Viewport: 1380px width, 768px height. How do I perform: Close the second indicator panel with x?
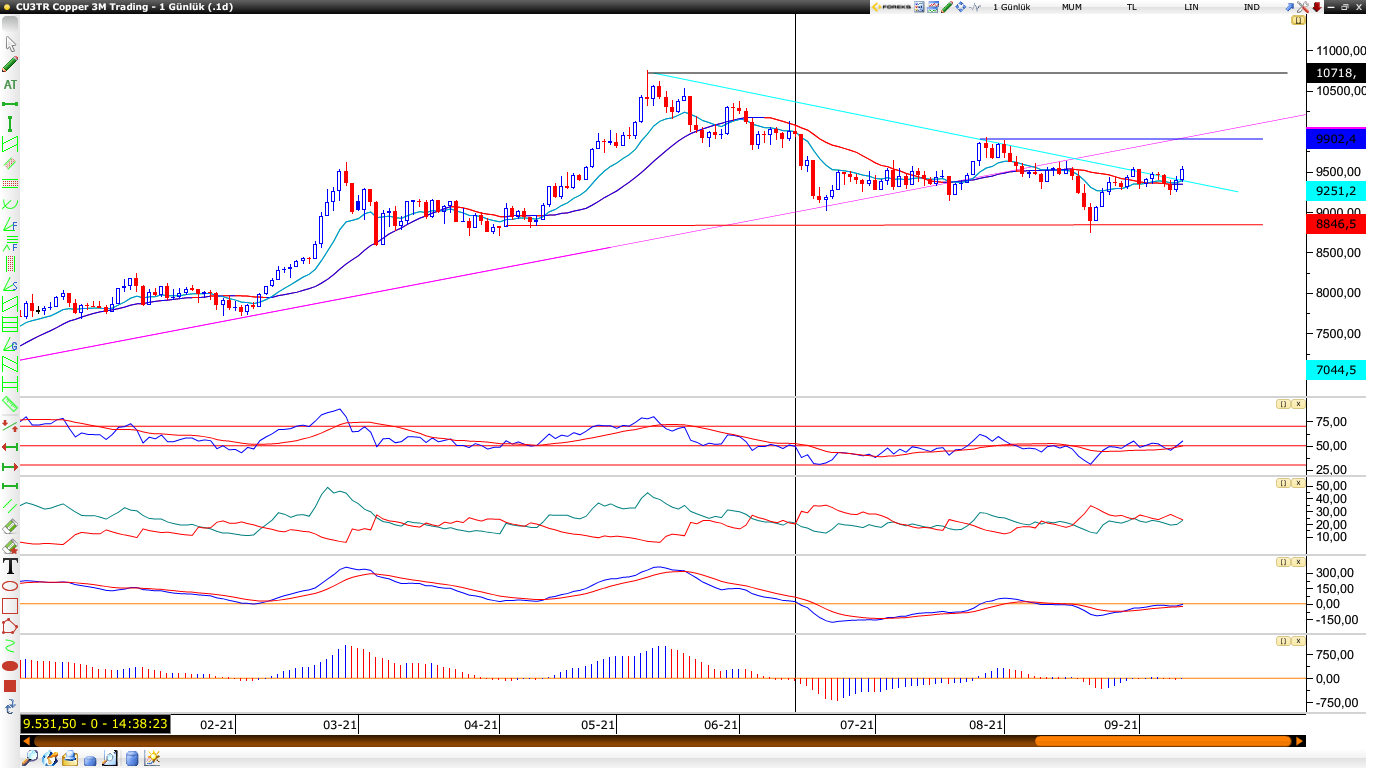(x=1298, y=483)
